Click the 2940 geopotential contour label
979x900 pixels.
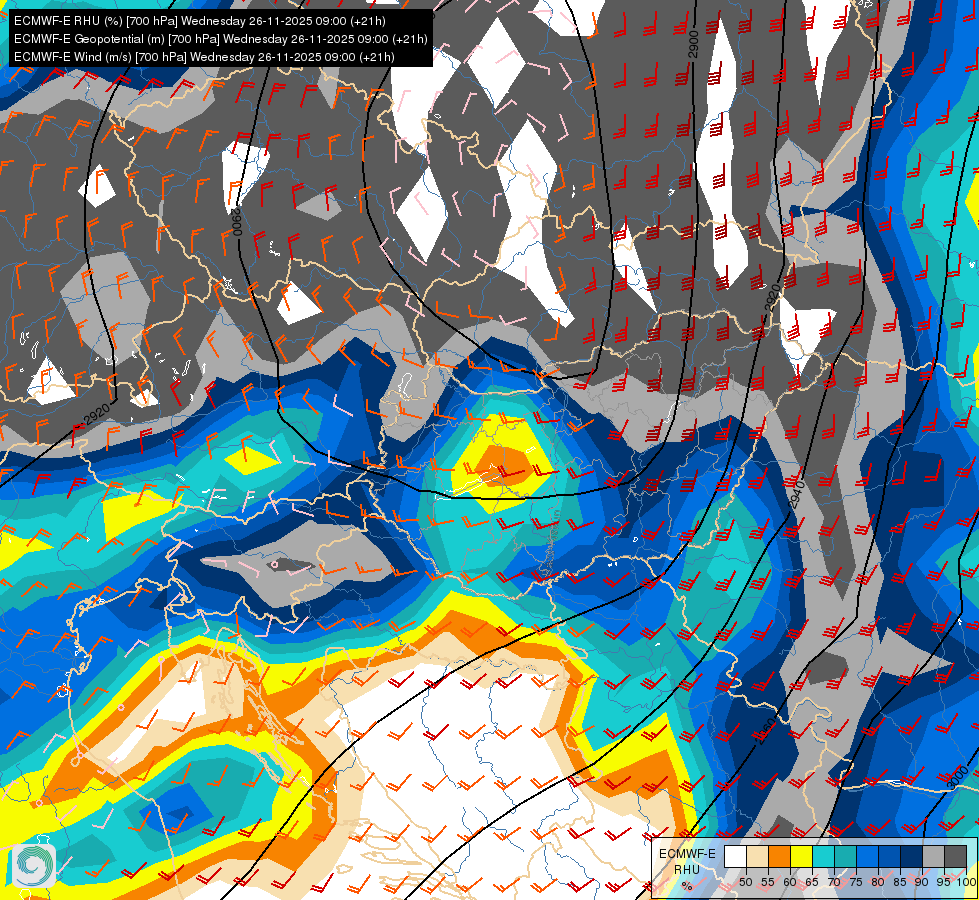point(795,495)
